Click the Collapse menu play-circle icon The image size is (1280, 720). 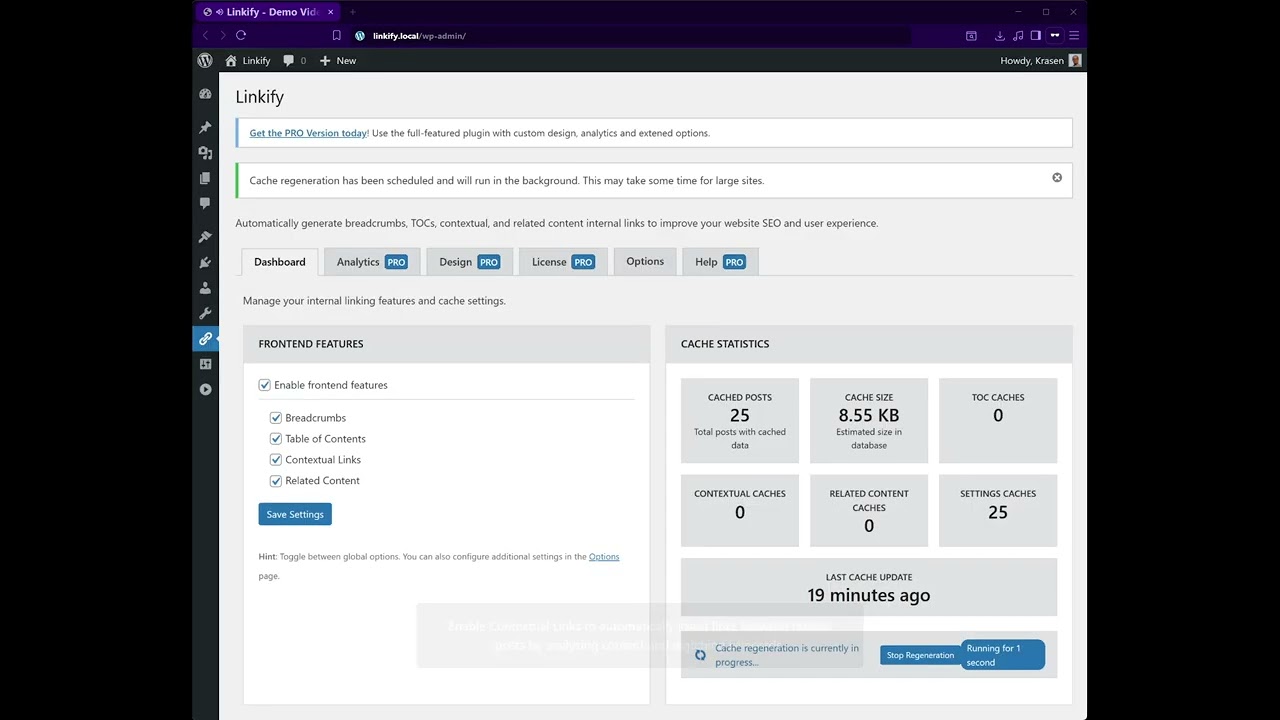coord(205,389)
